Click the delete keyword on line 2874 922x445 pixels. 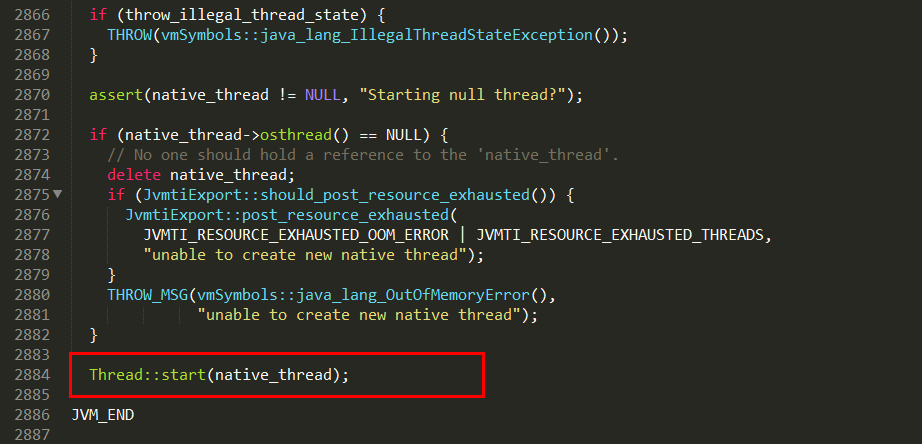133,175
